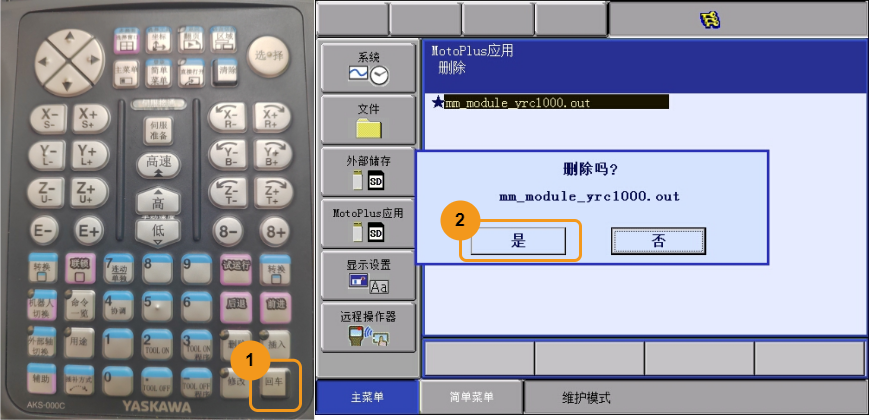Push the 前进 forward key
The image size is (870, 420).
(x=276, y=306)
